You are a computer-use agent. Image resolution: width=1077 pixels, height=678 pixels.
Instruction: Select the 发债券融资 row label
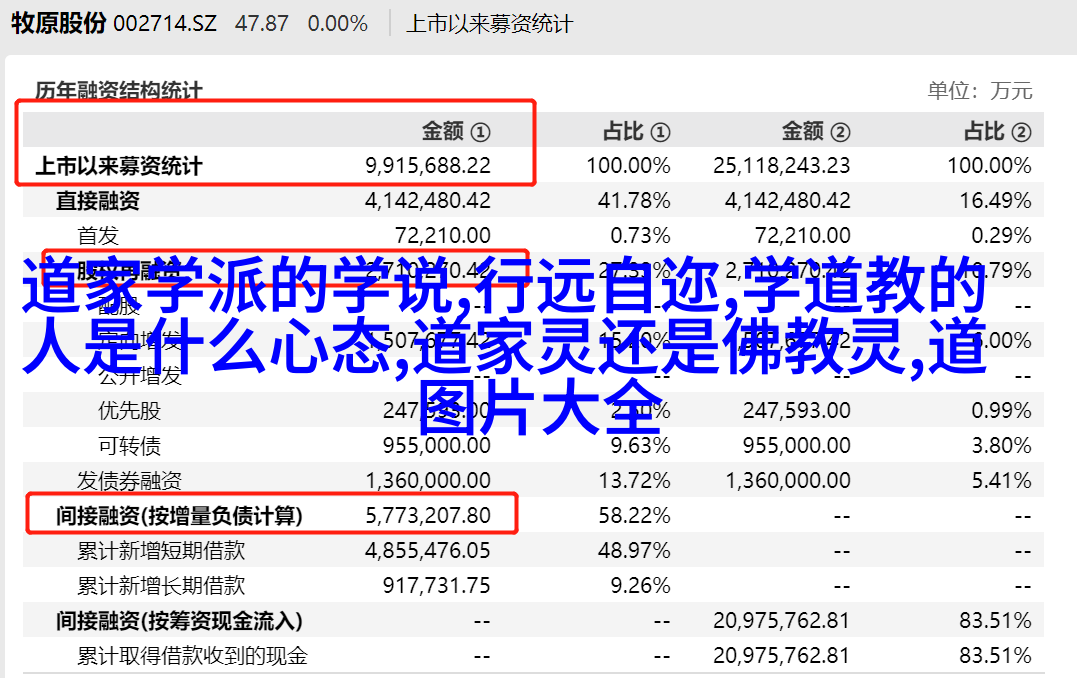129,481
